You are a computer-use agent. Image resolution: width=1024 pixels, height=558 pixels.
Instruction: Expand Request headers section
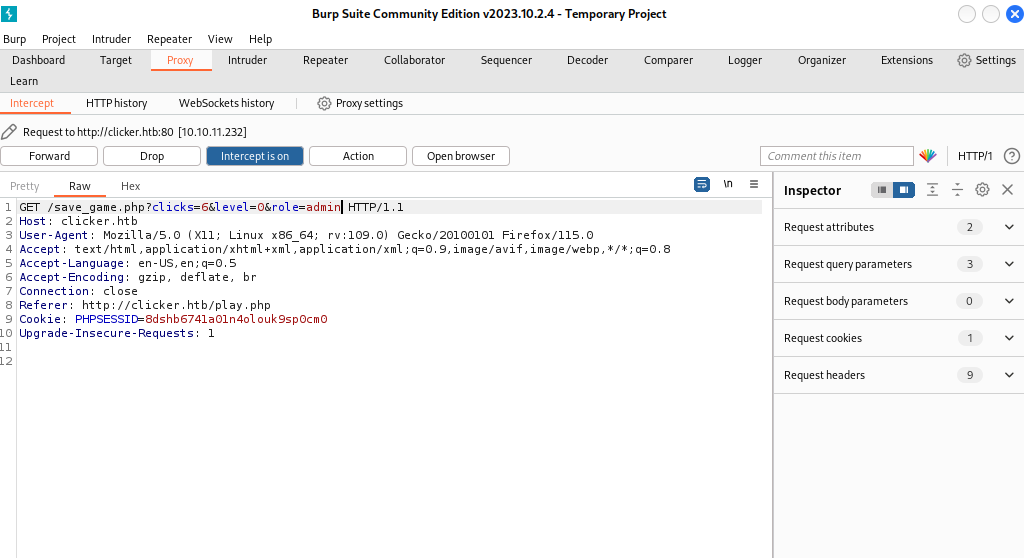tap(1008, 375)
